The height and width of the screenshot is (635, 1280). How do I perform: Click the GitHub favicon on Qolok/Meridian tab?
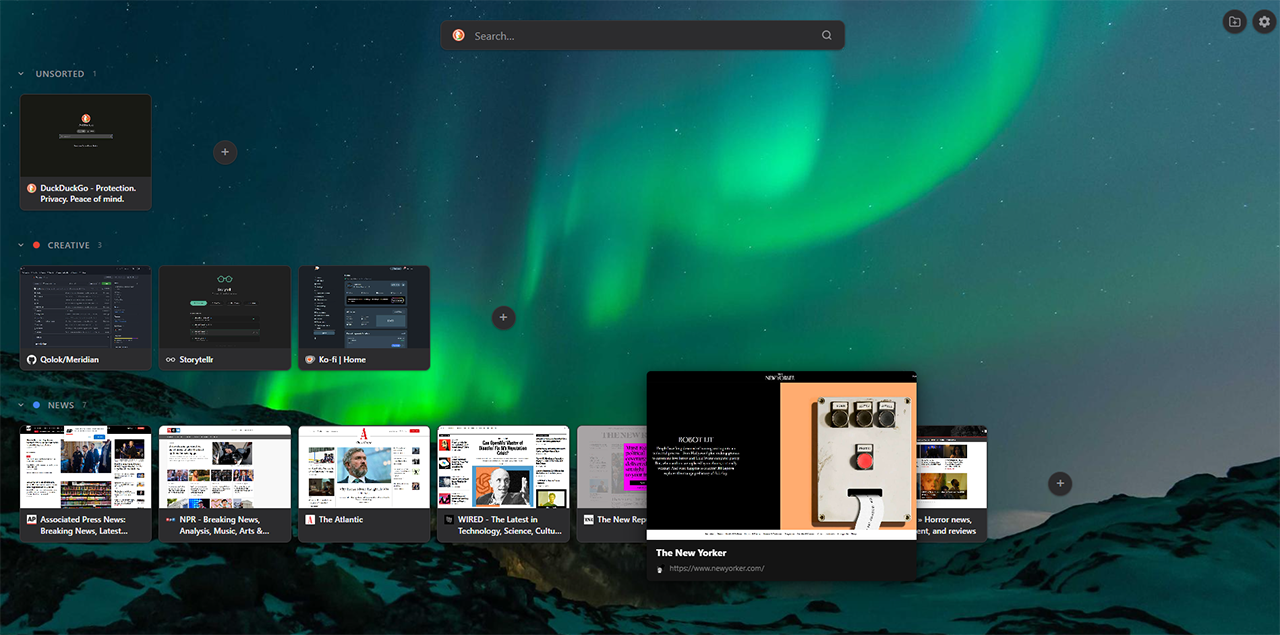coord(31,360)
